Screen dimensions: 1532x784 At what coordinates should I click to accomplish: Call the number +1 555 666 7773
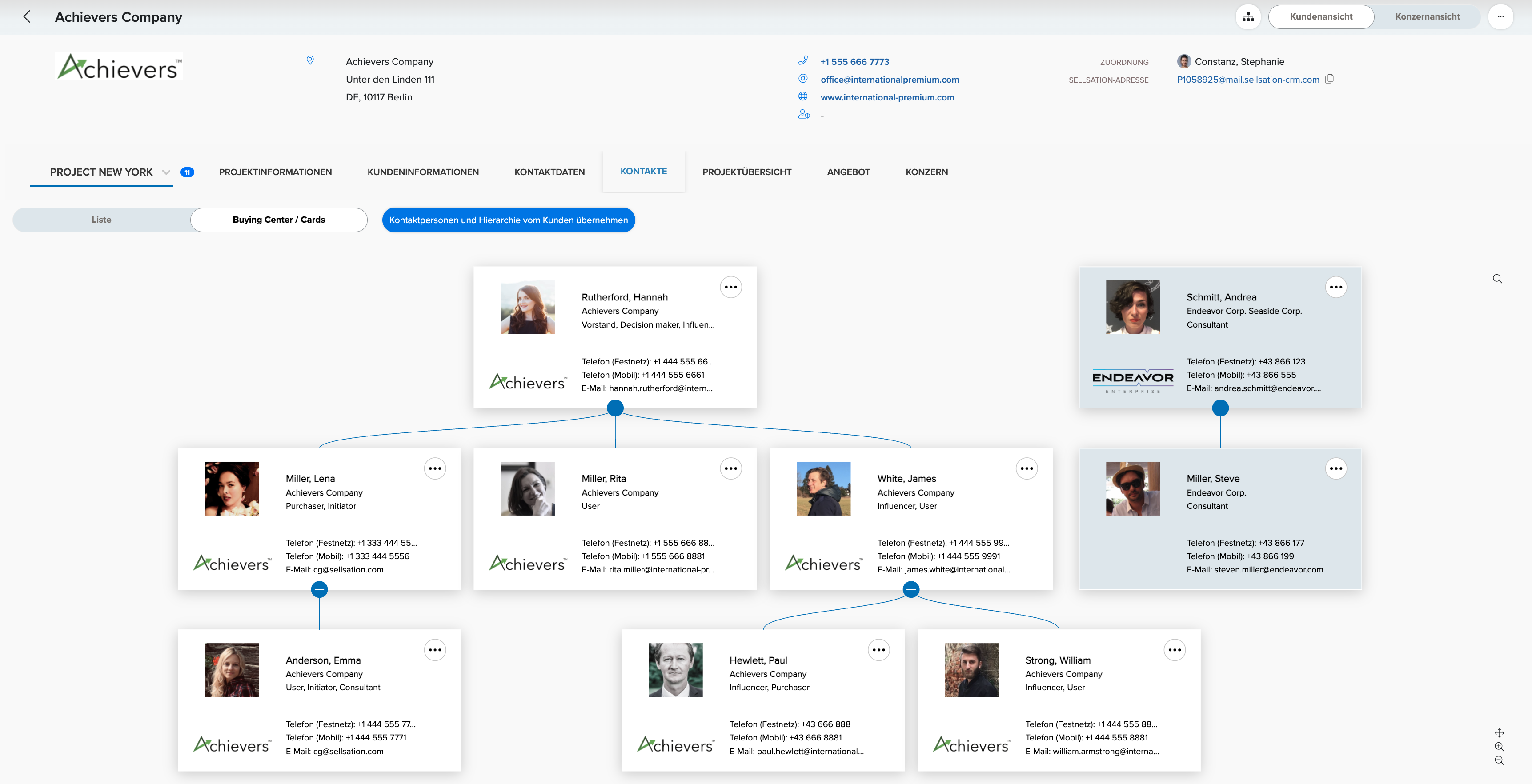tap(854, 62)
